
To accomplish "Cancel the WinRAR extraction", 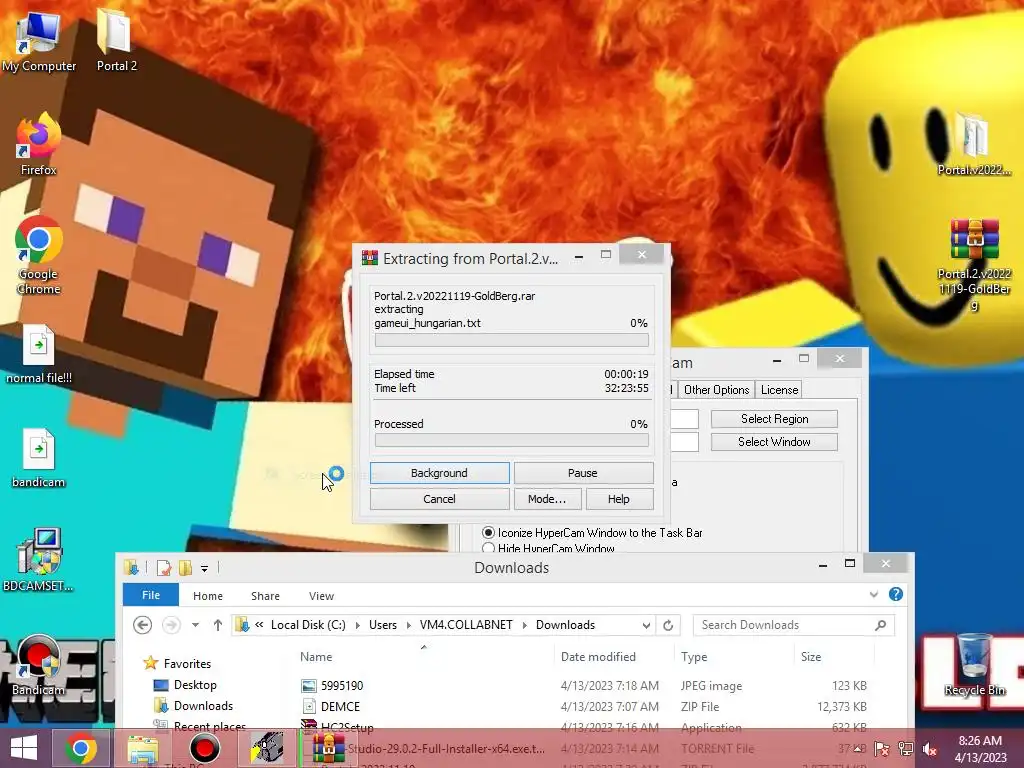I will point(440,499).
